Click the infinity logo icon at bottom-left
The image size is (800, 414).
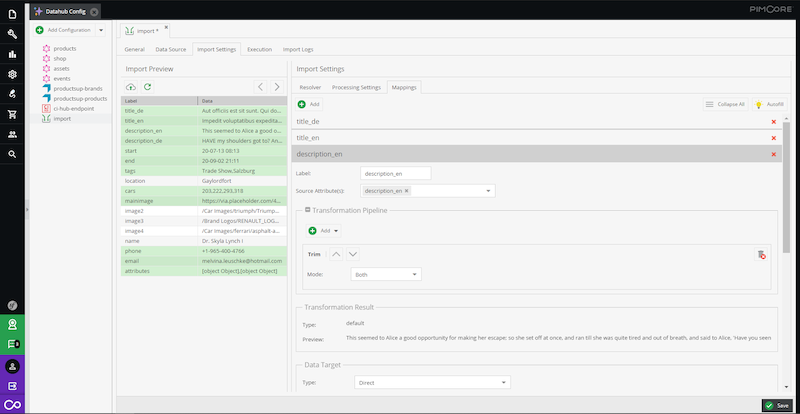coord(12,405)
